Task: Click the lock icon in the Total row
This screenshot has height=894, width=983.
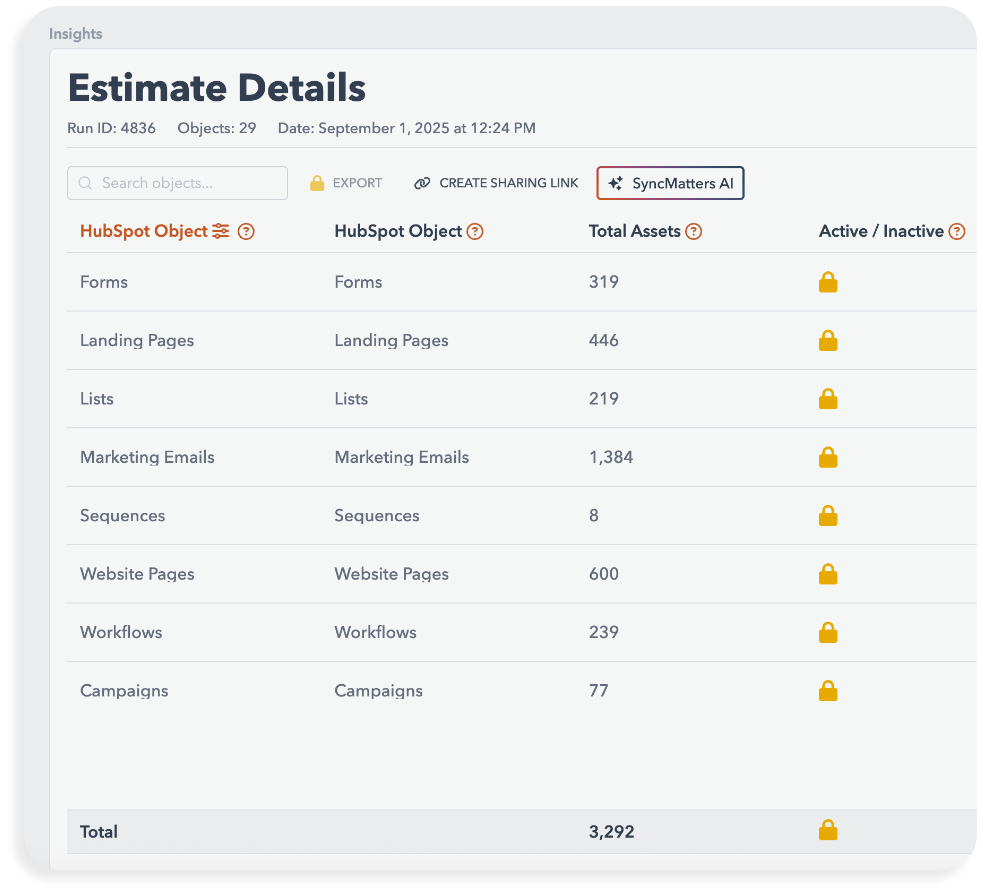Action: pyautogui.click(x=828, y=830)
